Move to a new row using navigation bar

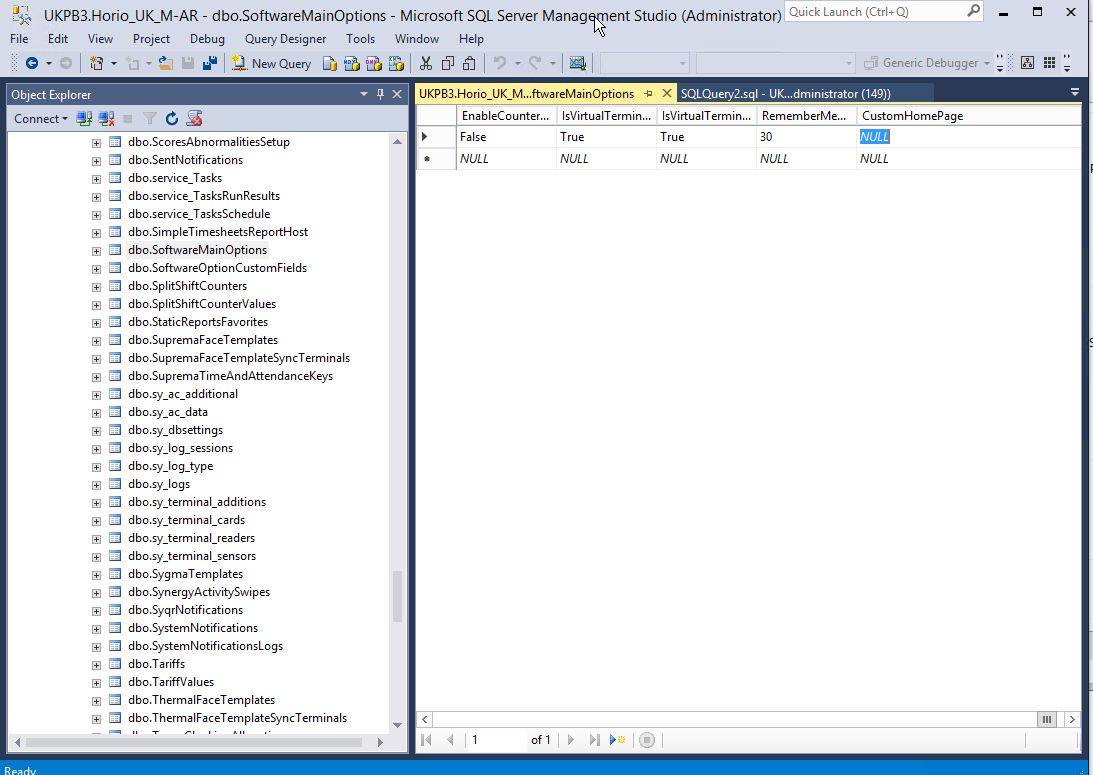coord(618,739)
